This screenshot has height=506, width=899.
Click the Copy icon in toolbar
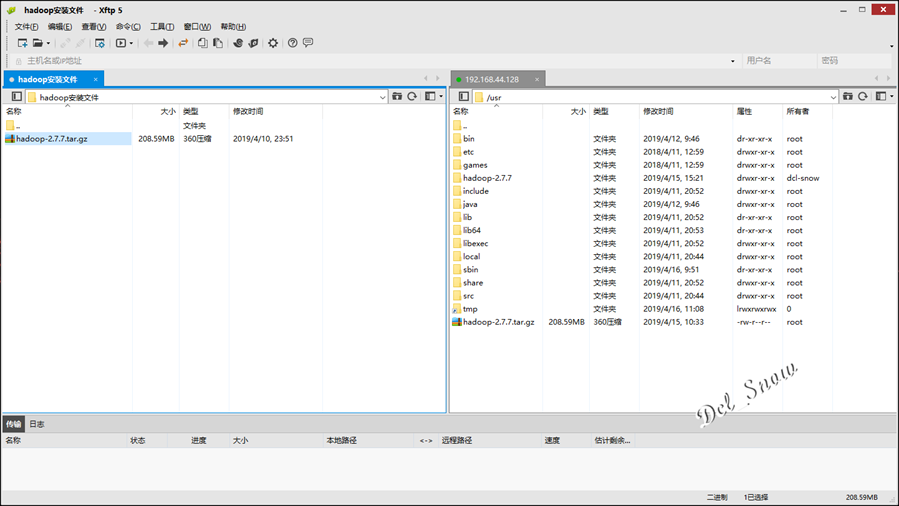[202, 43]
